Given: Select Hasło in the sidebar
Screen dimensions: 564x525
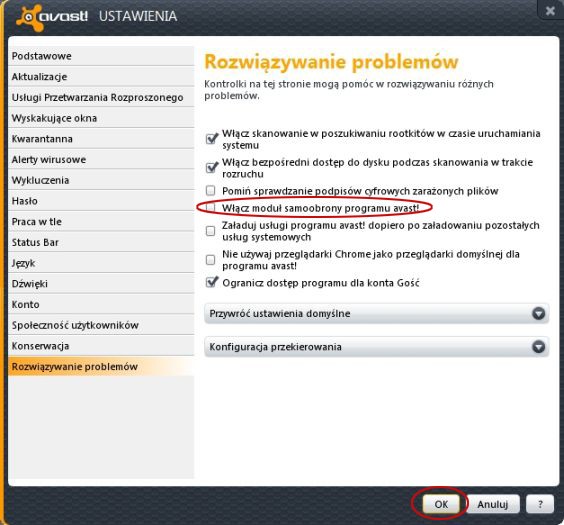Looking at the screenshot, I should click(101, 201).
